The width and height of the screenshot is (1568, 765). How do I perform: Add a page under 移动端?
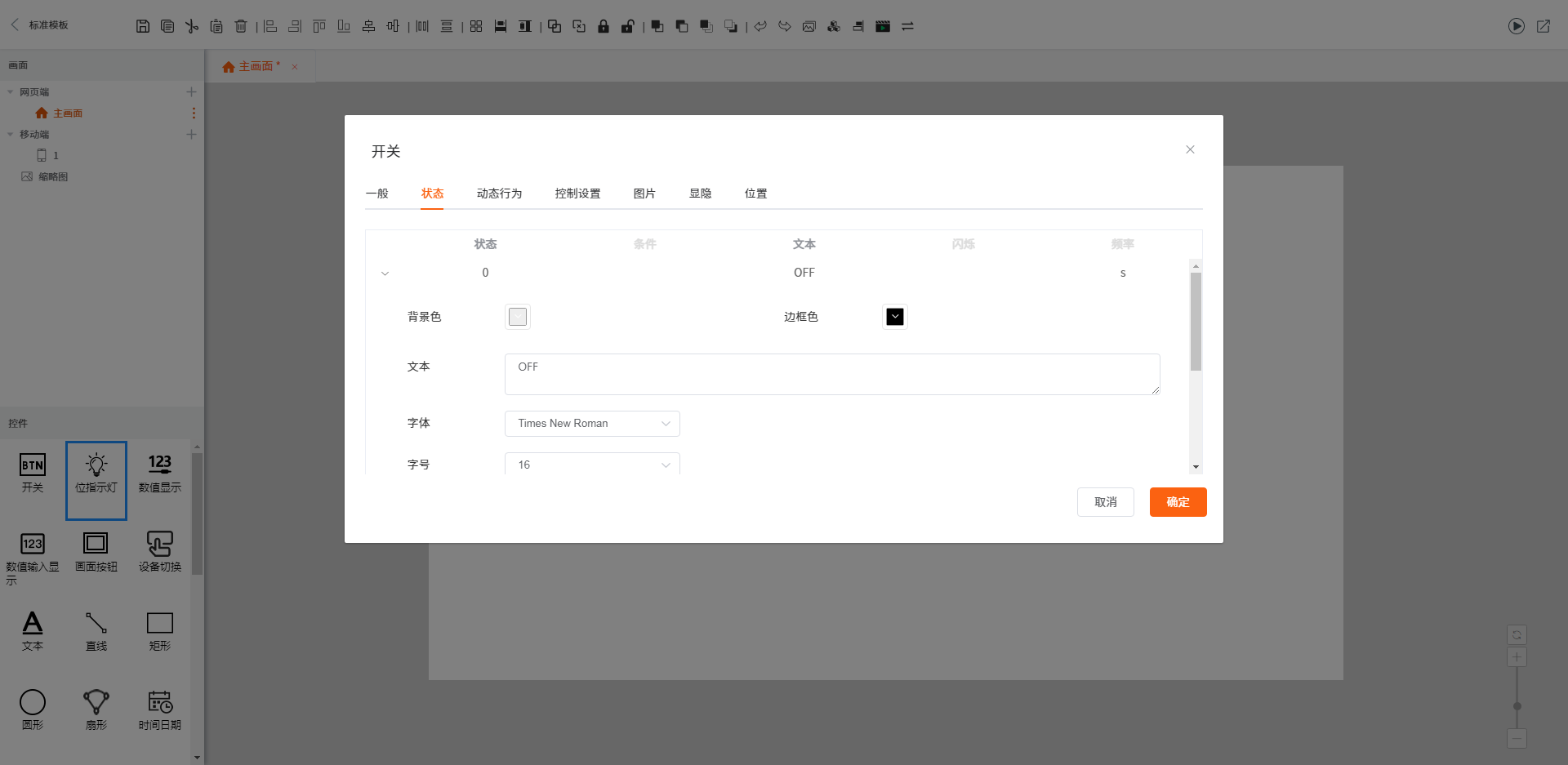tap(191, 134)
